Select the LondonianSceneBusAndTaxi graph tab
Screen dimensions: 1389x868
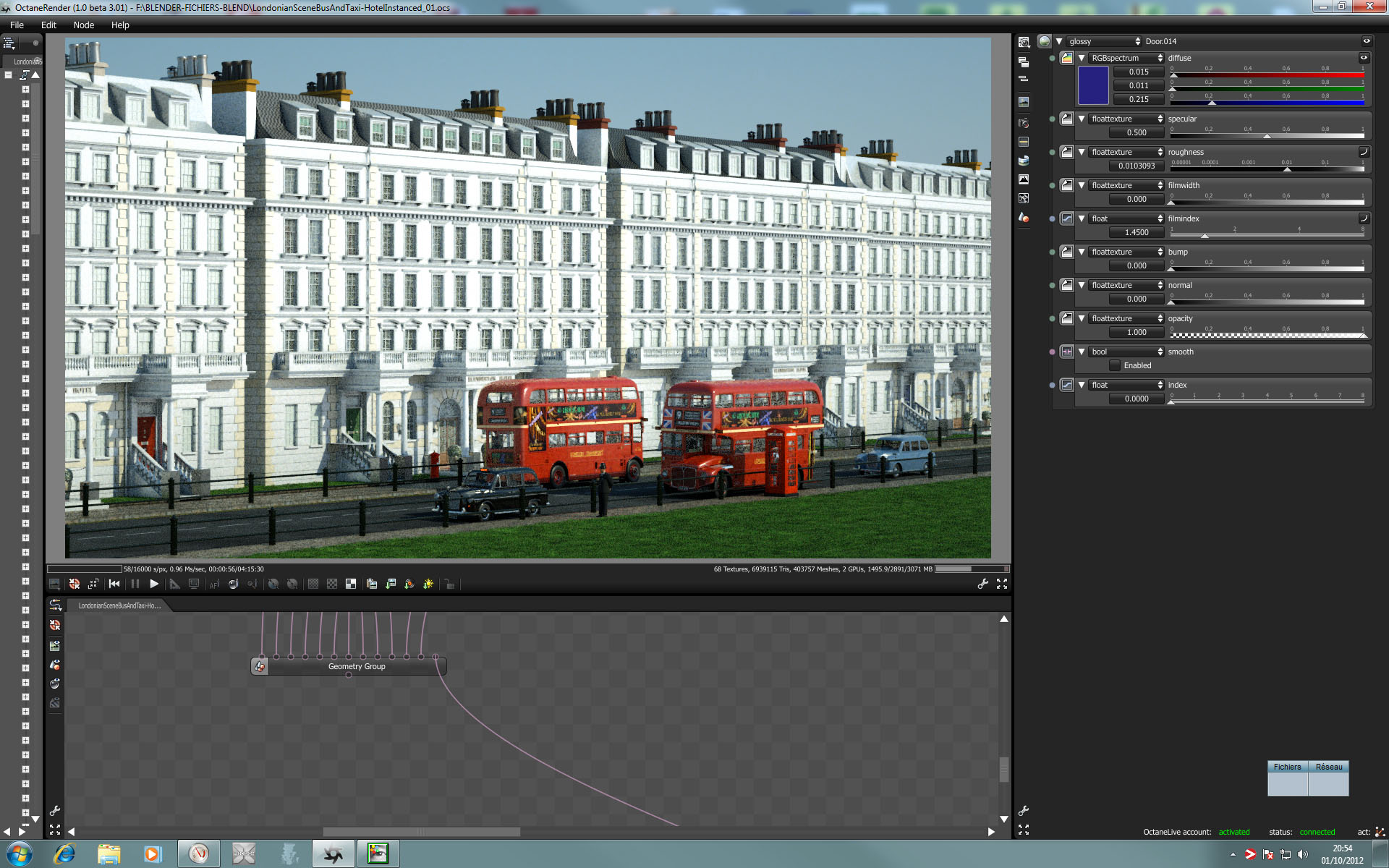coord(119,605)
